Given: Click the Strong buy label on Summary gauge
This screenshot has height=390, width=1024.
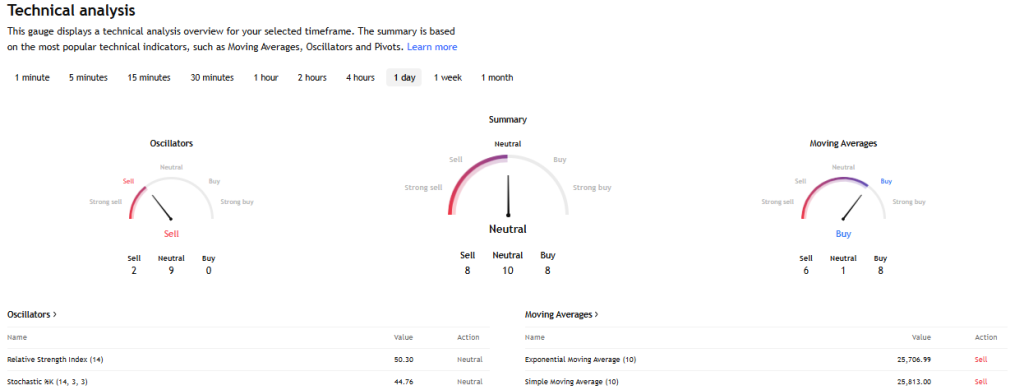Looking at the screenshot, I should [x=592, y=188].
